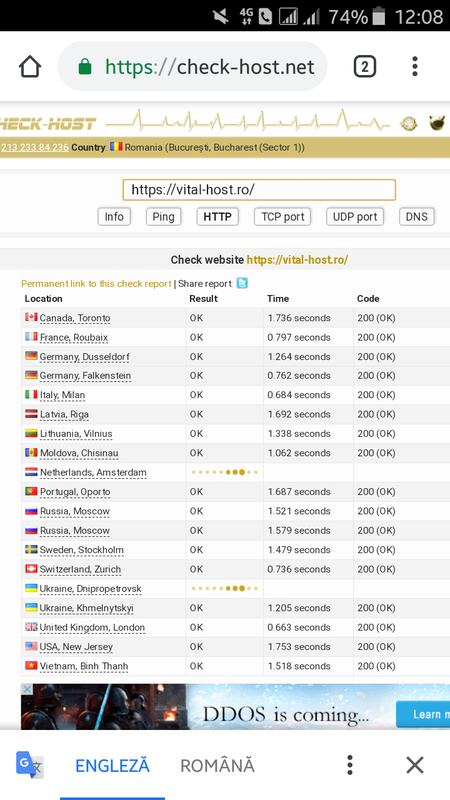Click the TCP port button
This screenshot has height=800, width=450.
pos(282,217)
